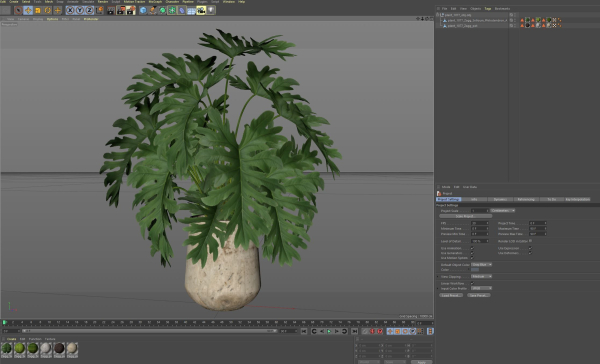Expand the View Clipping disclosure arrow

(438, 276)
